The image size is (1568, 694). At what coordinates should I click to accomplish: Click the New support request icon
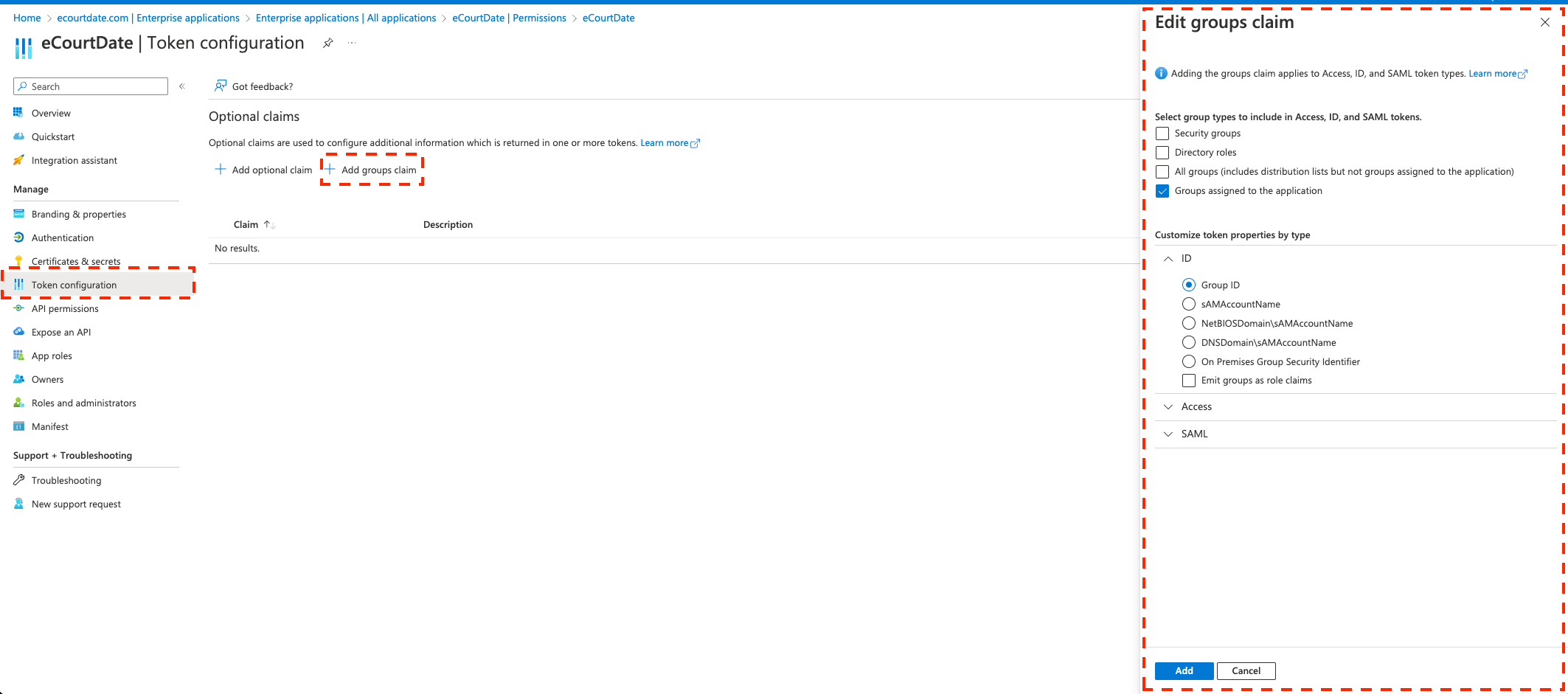18,504
